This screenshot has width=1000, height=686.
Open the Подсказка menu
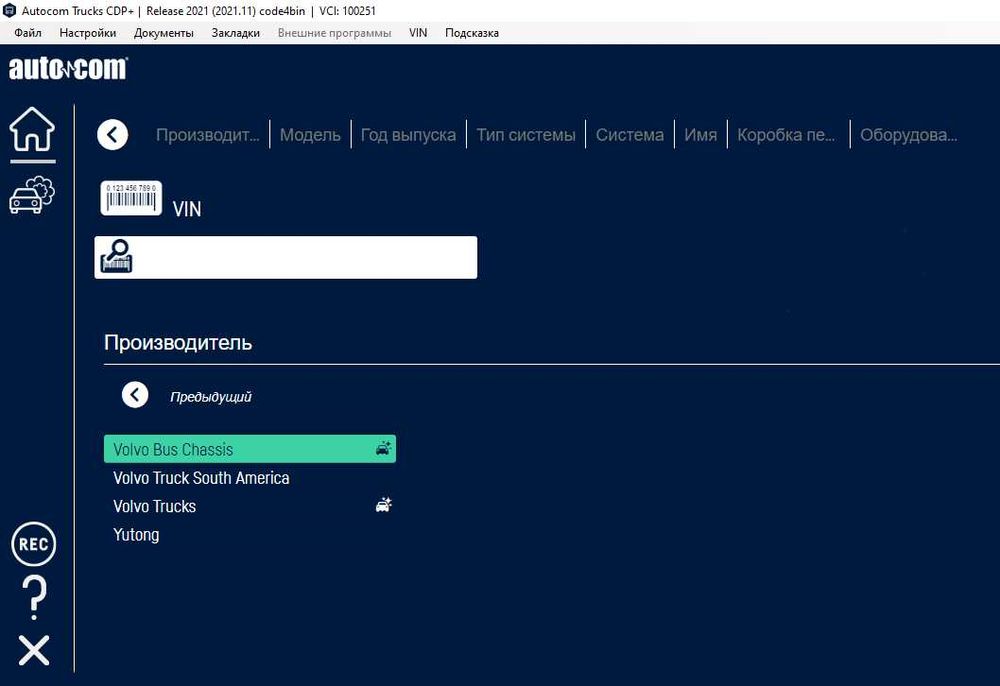tap(472, 33)
